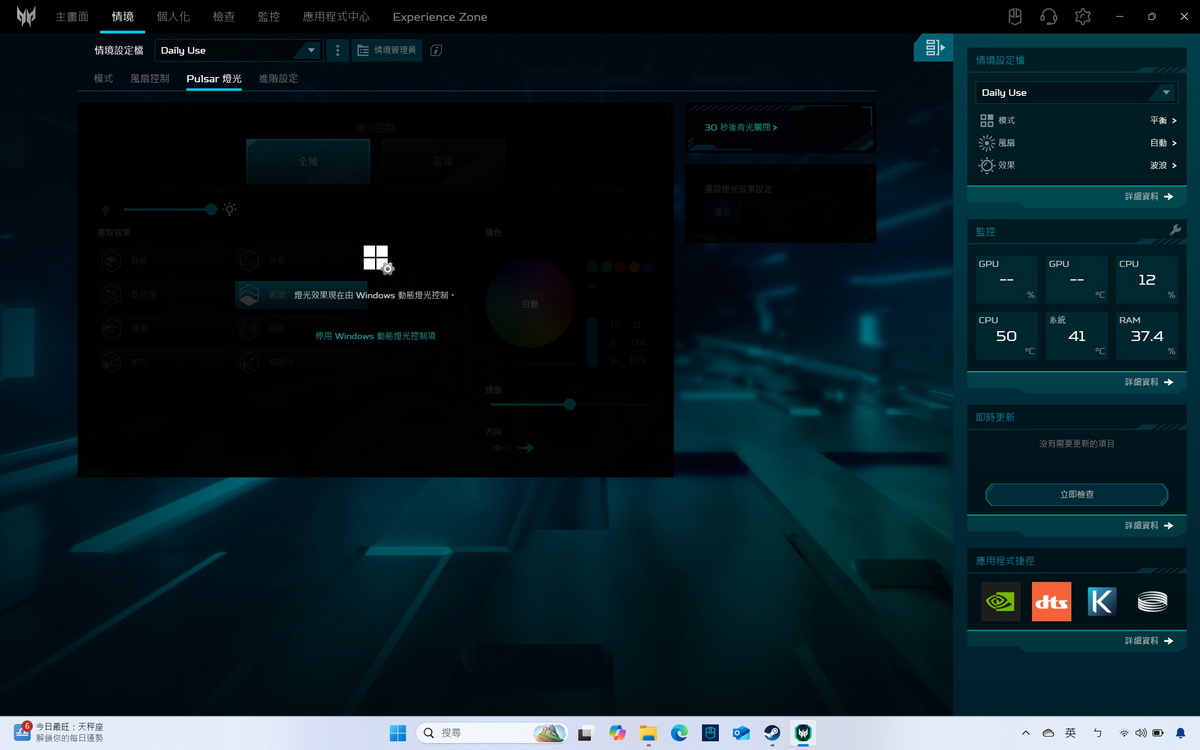Collapse the right sidebar panel
The height and width of the screenshot is (750, 1200).
click(934, 48)
